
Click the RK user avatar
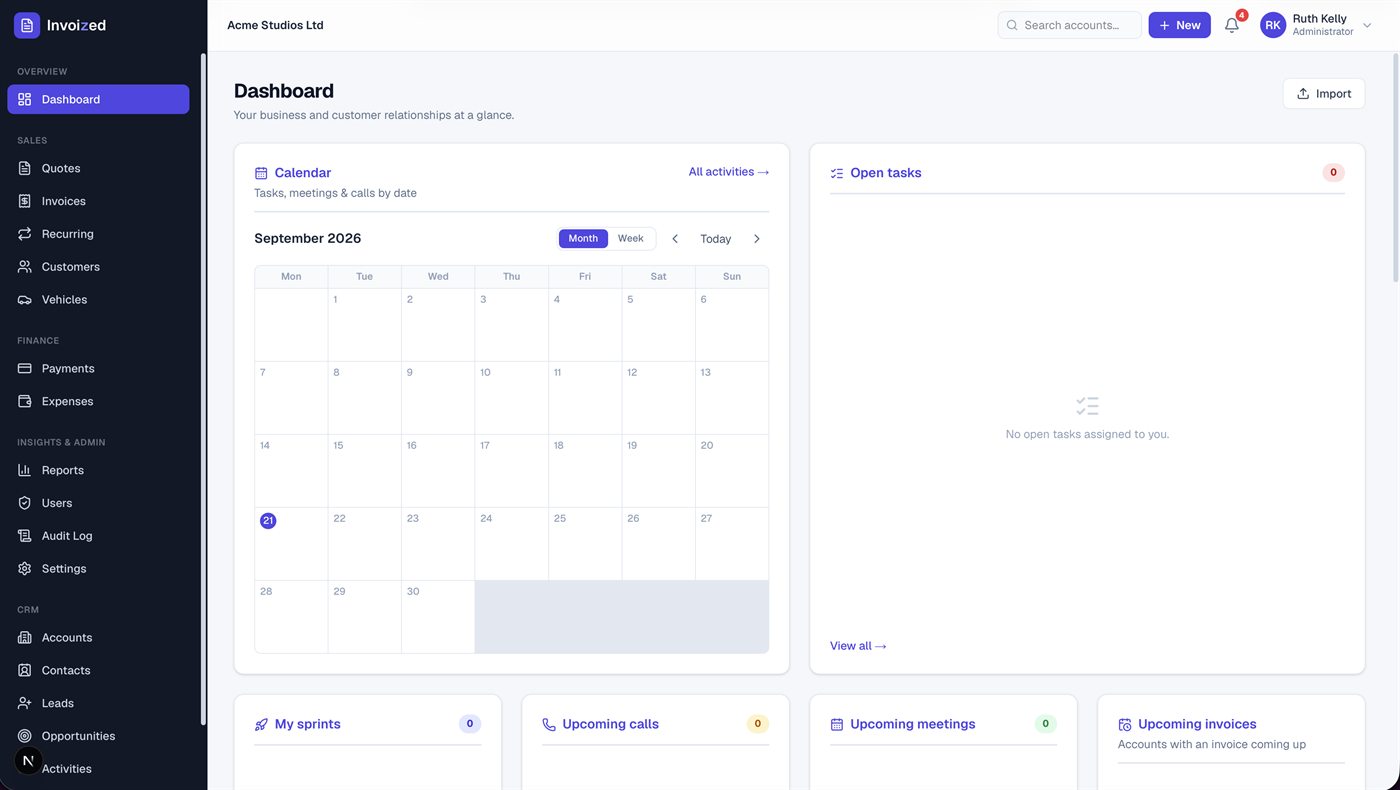pos(1273,25)
